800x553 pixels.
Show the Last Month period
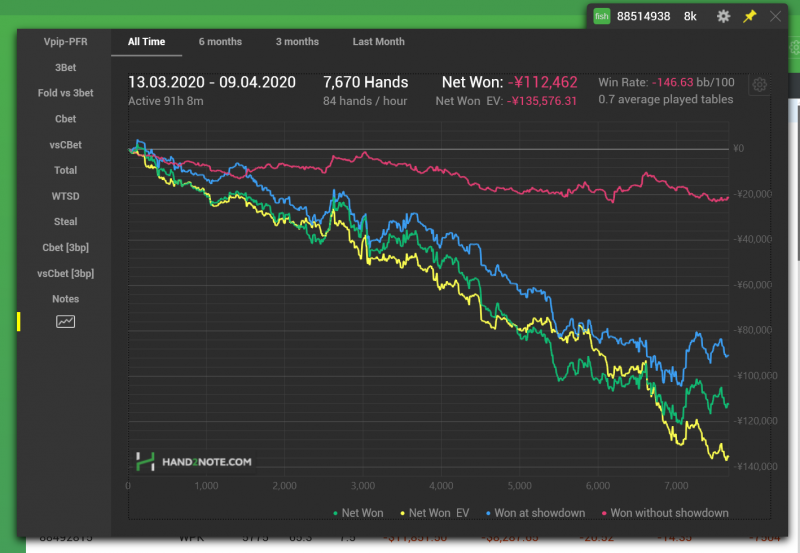pyautogui.click(x=378, y=42)
